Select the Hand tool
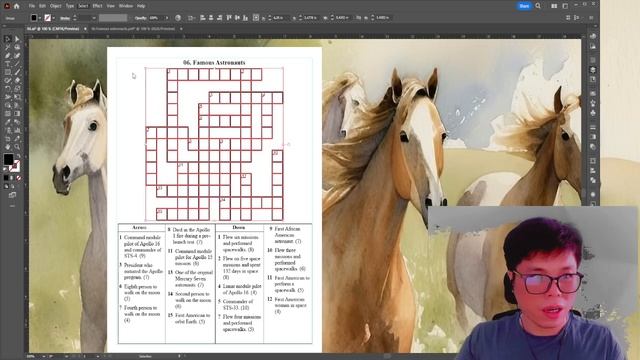The height and width of the screenshot is (360, 640). click(x=7, y=146)
